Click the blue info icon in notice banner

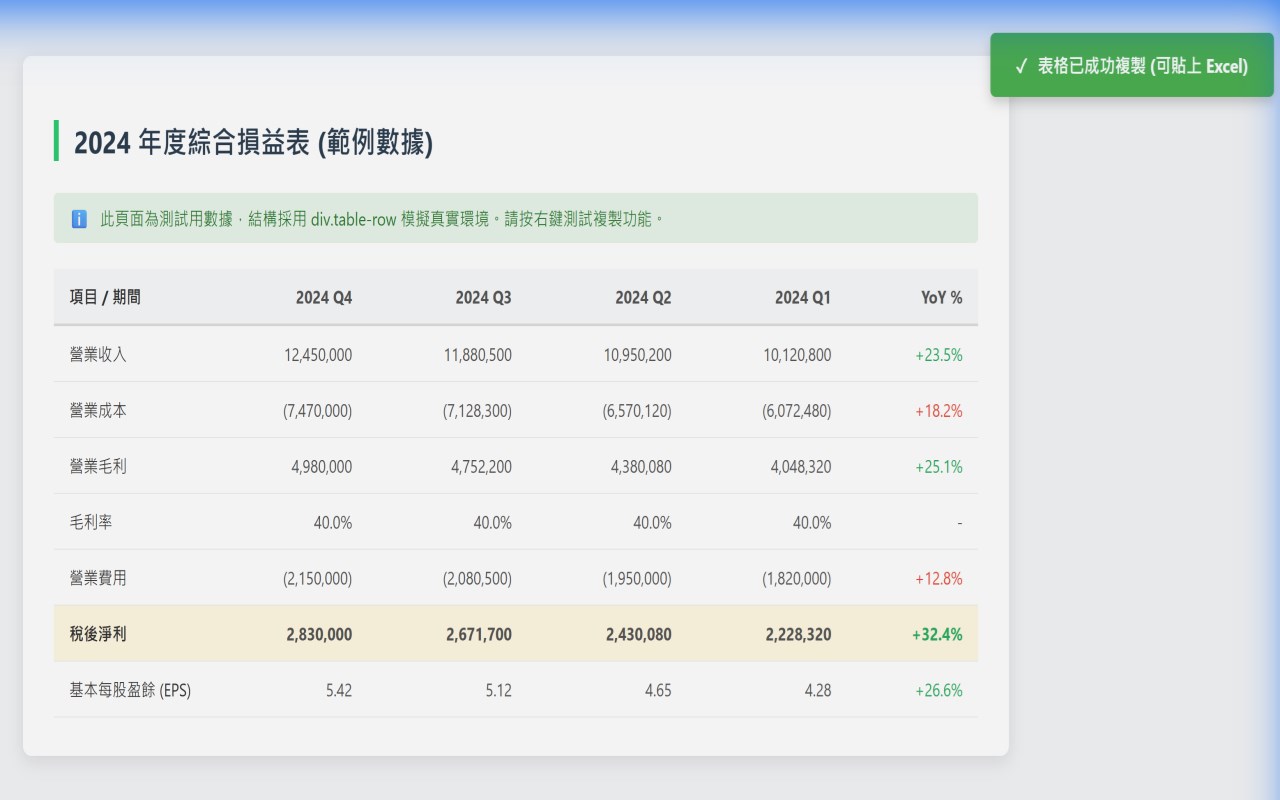79,219
